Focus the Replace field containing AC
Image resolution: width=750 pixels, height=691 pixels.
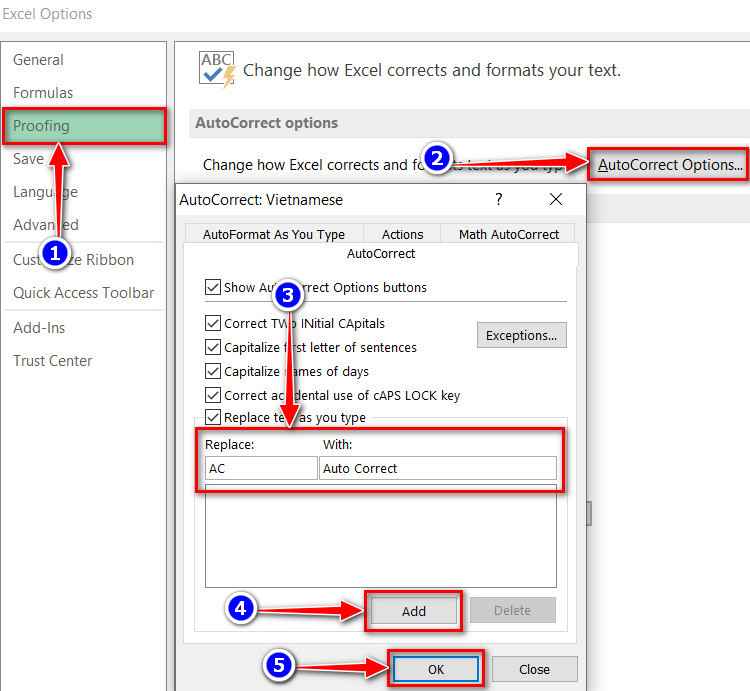pos(261,468)
